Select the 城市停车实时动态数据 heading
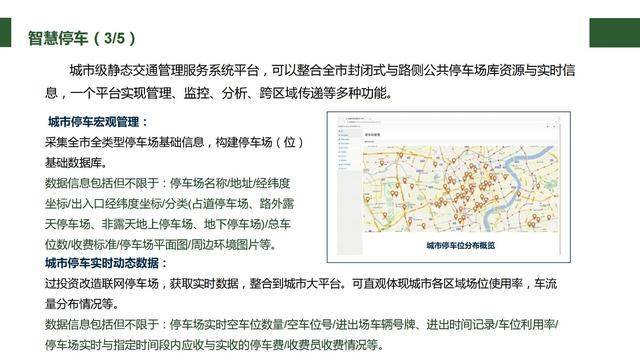 106,263
